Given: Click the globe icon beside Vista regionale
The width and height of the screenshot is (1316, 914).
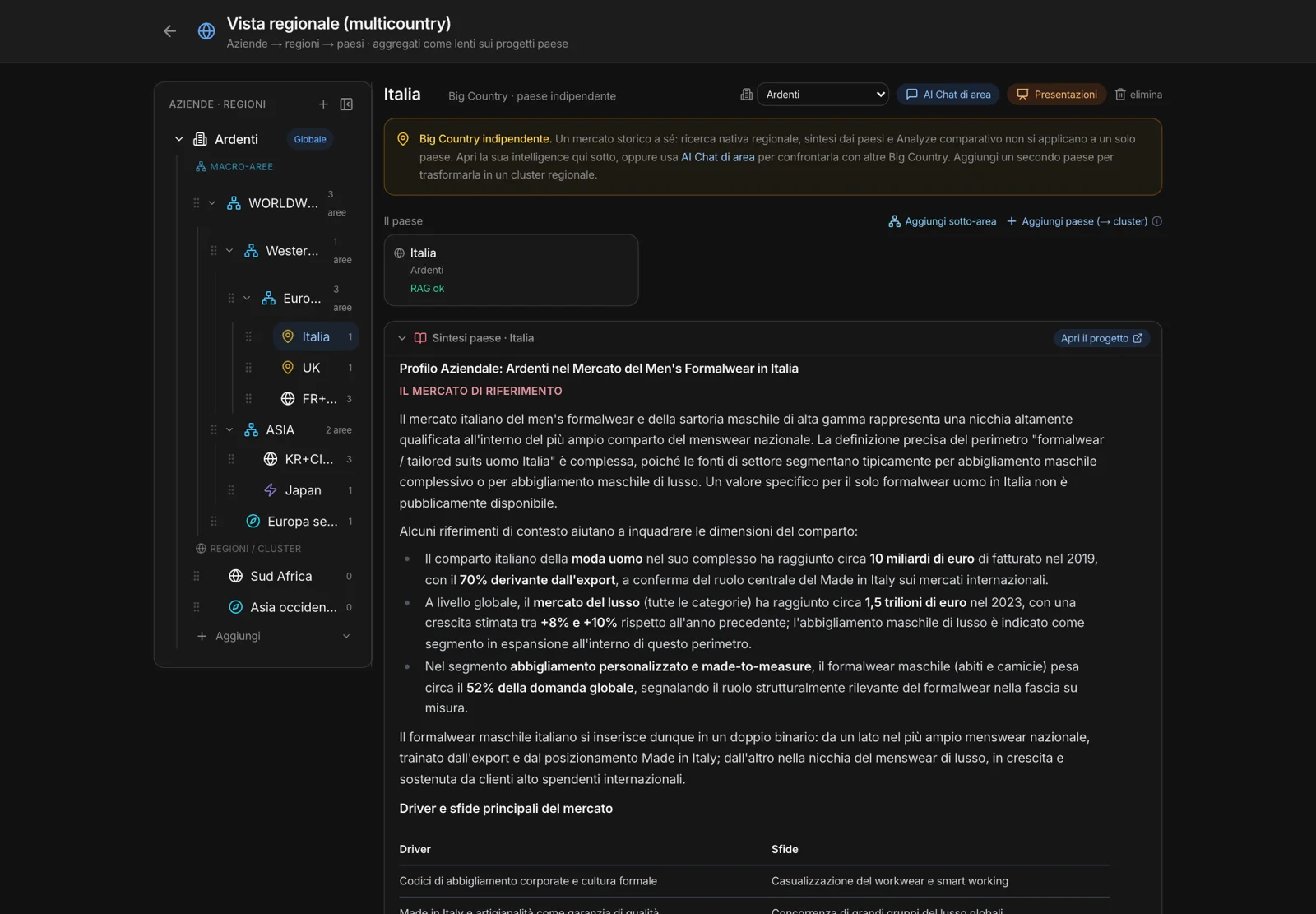Looking at the screenshot, I should point(206,31).
